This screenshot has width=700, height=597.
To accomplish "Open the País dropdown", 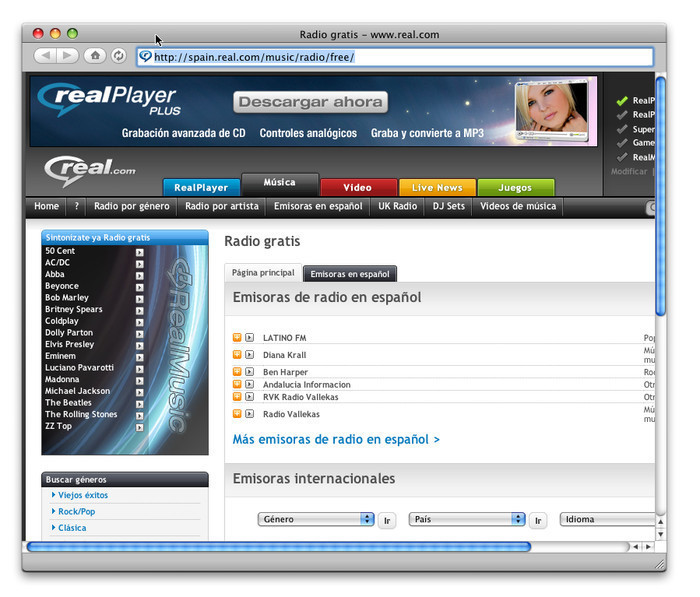I will 467,519.
